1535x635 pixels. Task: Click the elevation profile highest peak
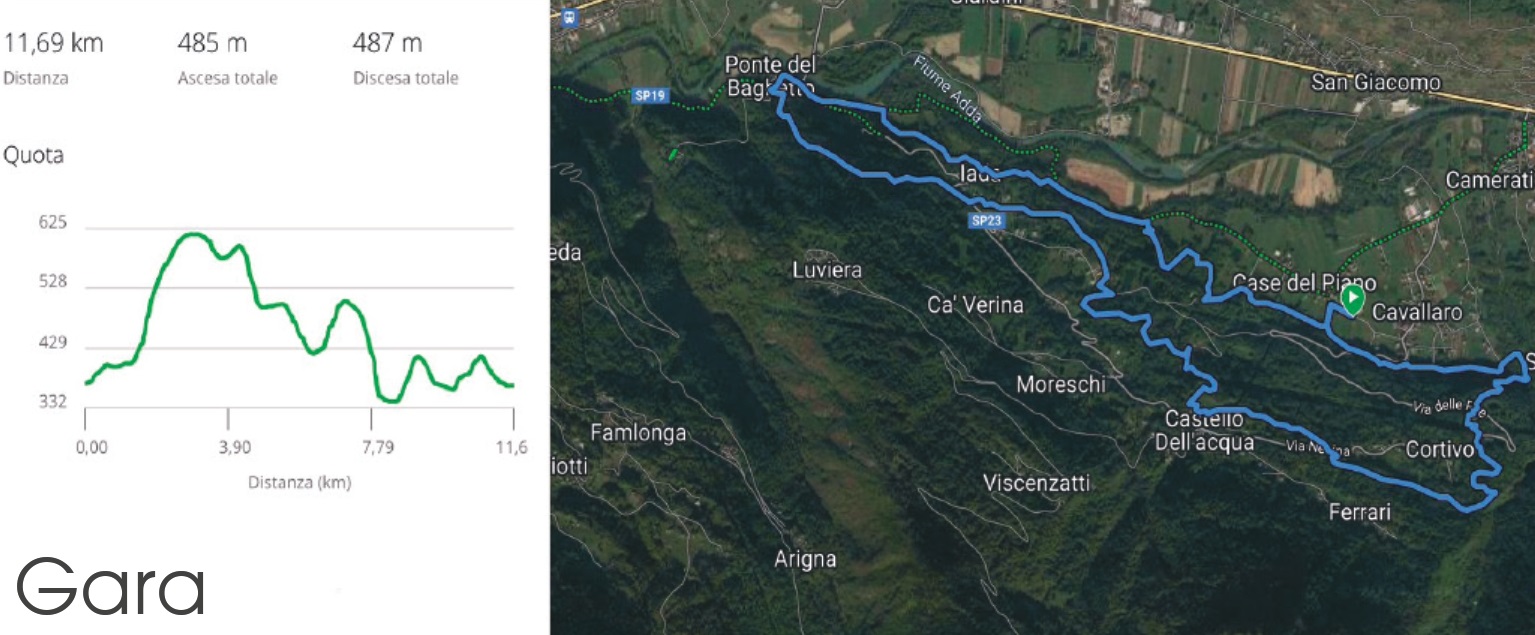(x=192, y=235)
